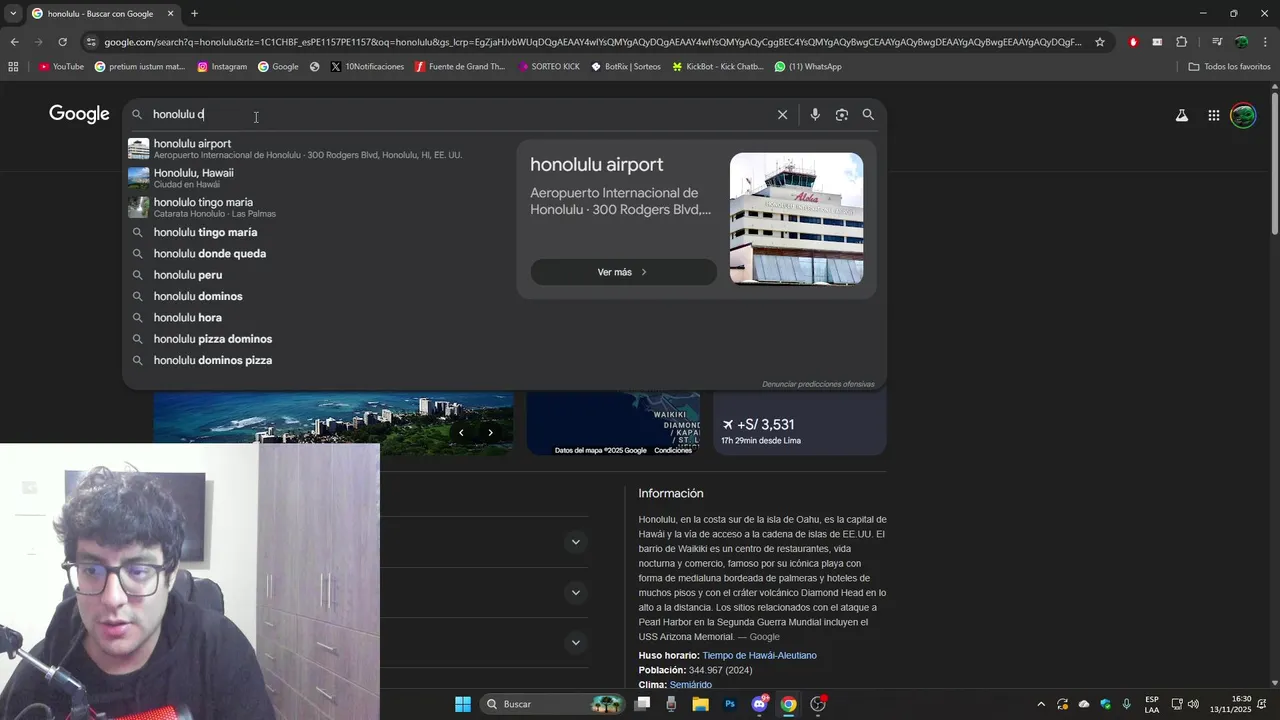Choose the honolulu donde queda suggestion
This screenshot has width=1280, height=720.
pos(317,254)
